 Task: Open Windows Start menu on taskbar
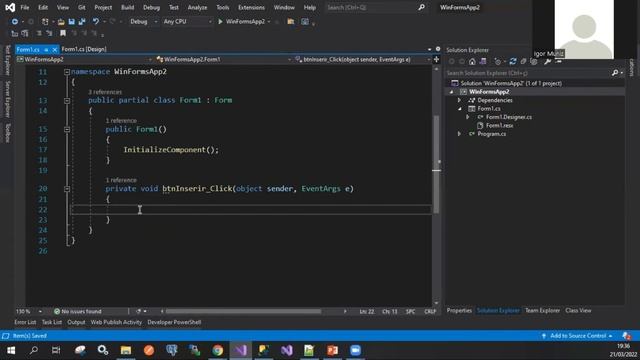pos(11,350)
